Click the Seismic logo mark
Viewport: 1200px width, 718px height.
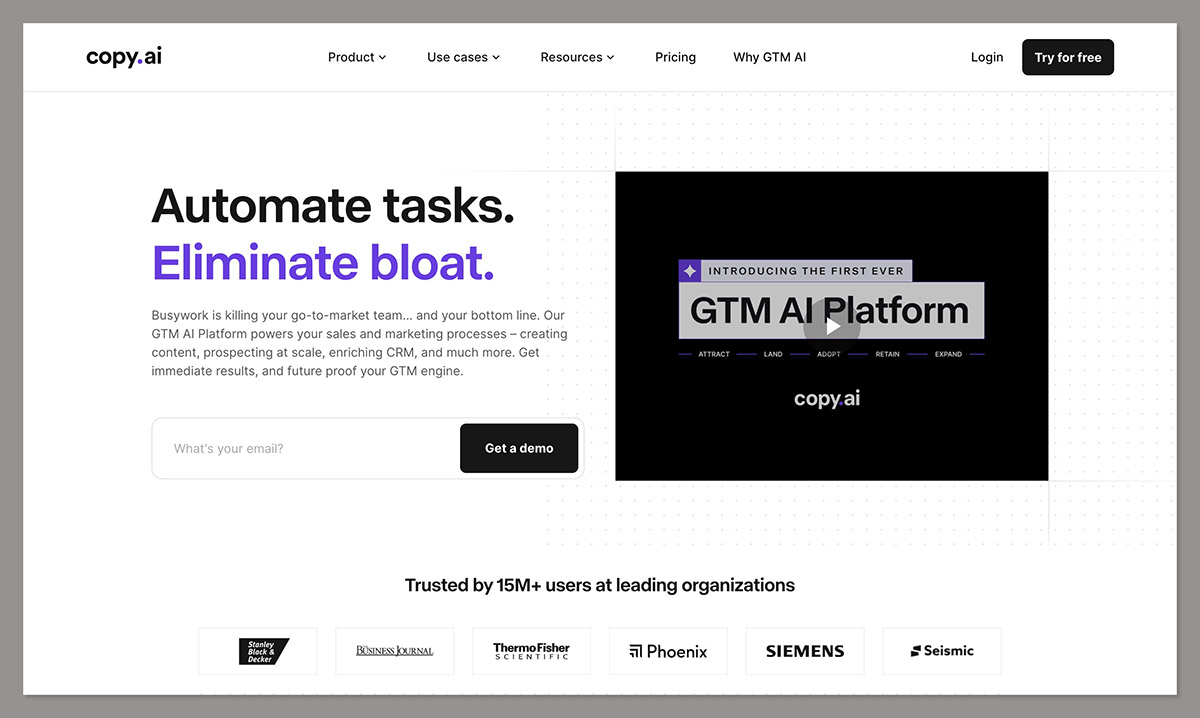point(916,650)
